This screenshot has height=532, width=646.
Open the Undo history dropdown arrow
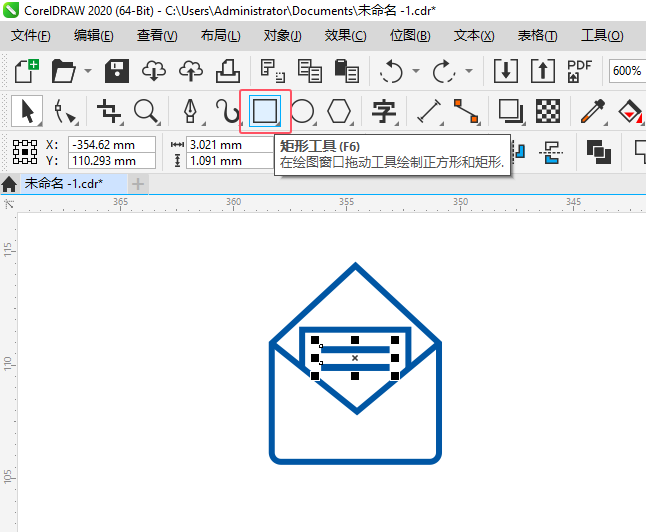(x=416, y=71)
